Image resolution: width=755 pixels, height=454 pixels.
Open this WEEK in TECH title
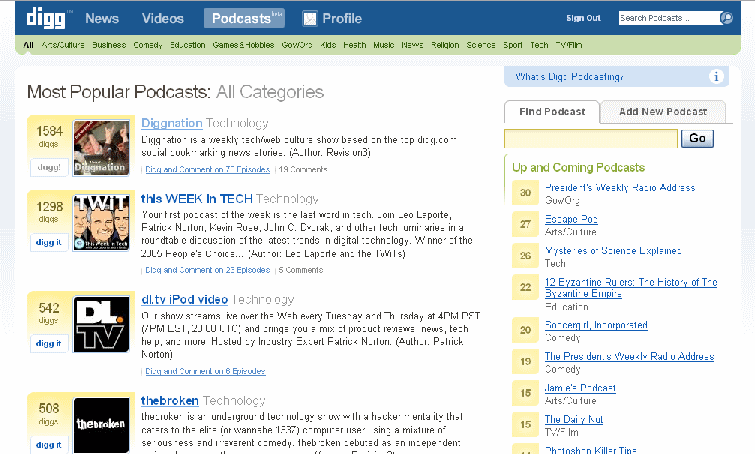coord(196,199)
